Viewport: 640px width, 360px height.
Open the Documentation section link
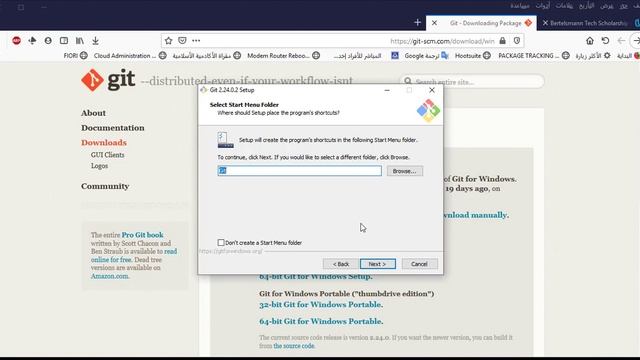point(113,128)
